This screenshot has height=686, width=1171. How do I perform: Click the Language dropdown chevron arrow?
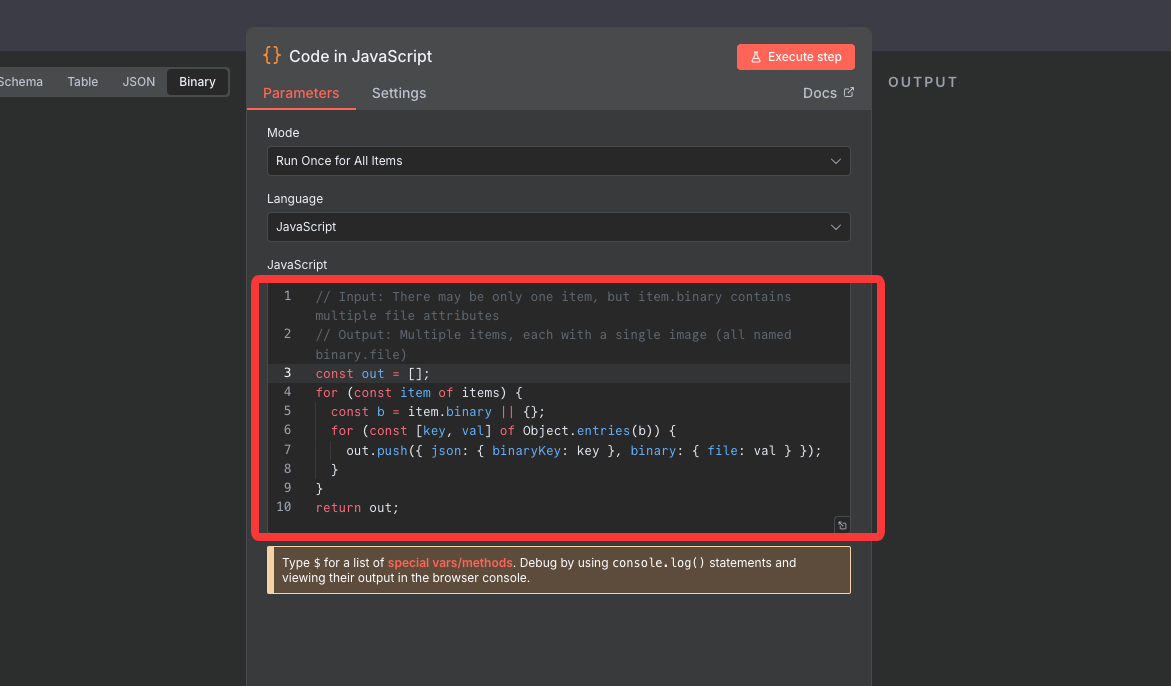[x=836, y=227]
